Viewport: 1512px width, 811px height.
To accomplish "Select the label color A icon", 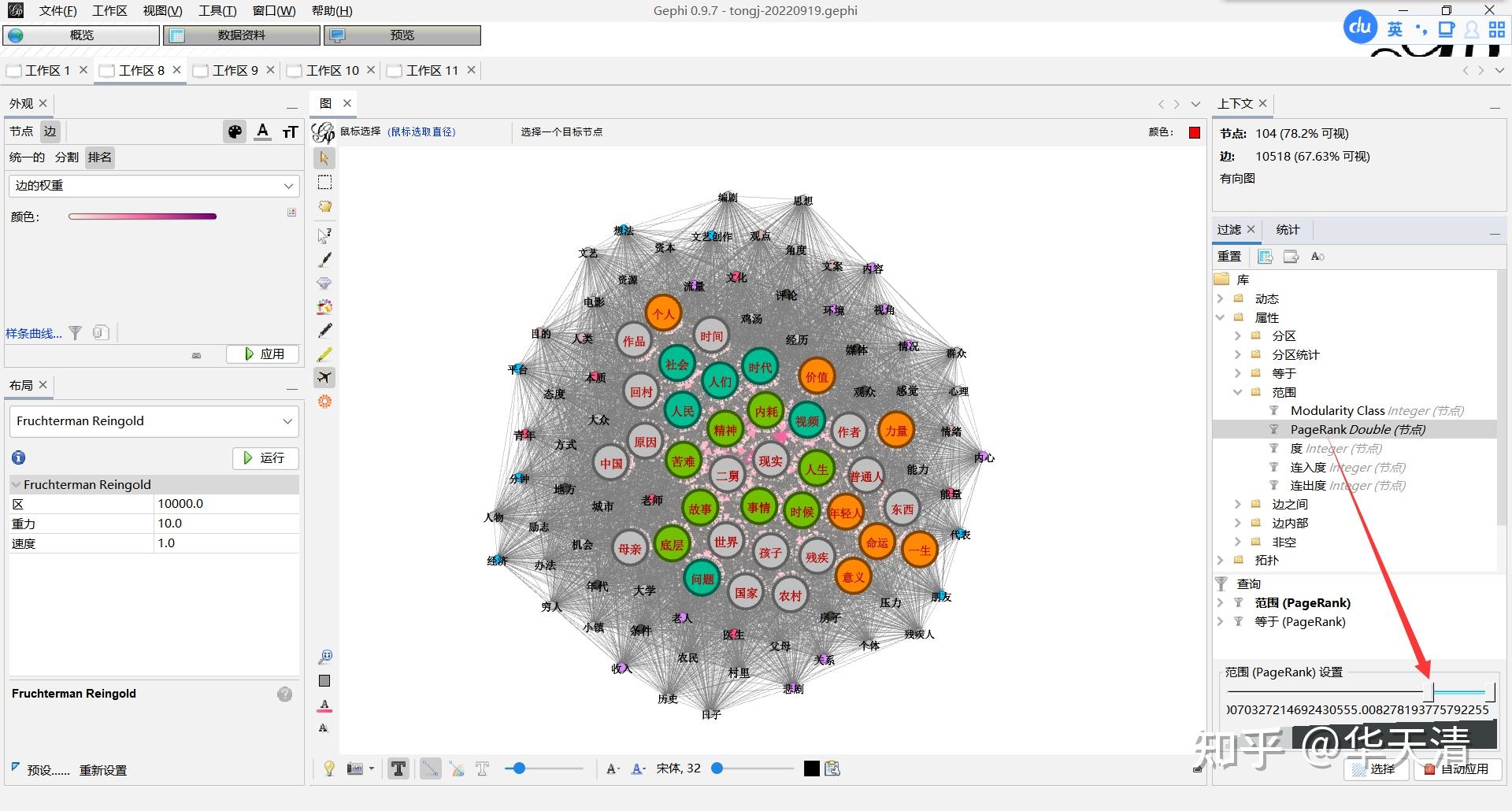I will click(263, 132).
